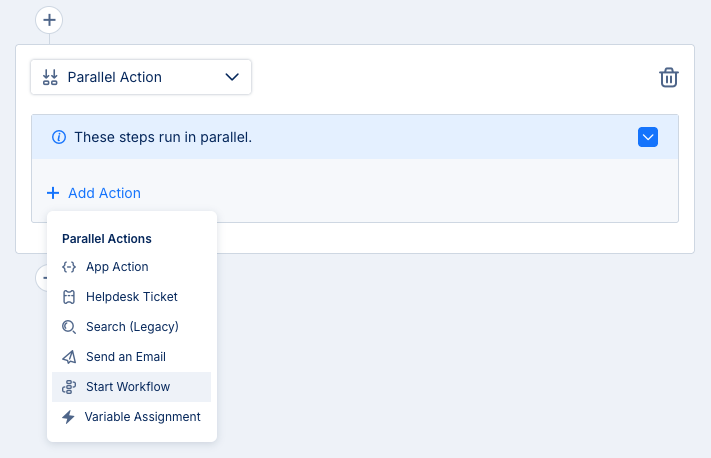Viewport: 711px width, 458px height.
Task: Pick Search (Legacy) menu entry
Action: tap(132, 327)
